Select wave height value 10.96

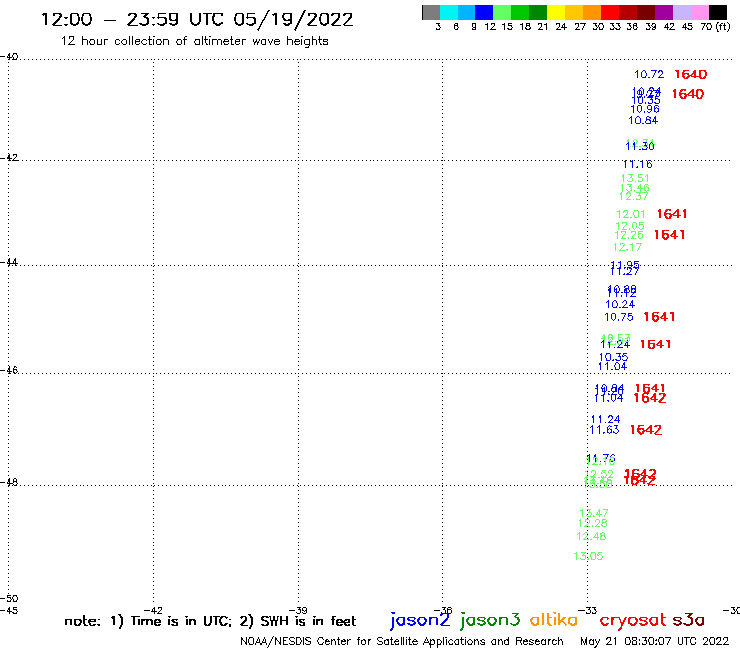click(x=645, y=109)
